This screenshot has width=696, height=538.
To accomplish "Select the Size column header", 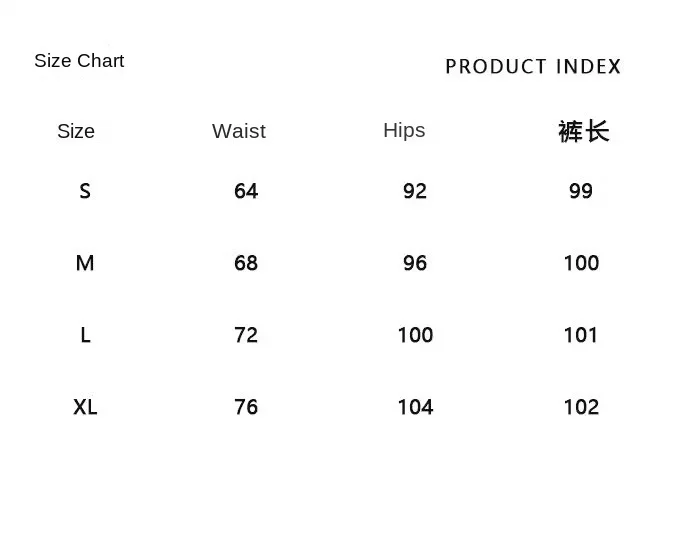I will pos(76,131).
